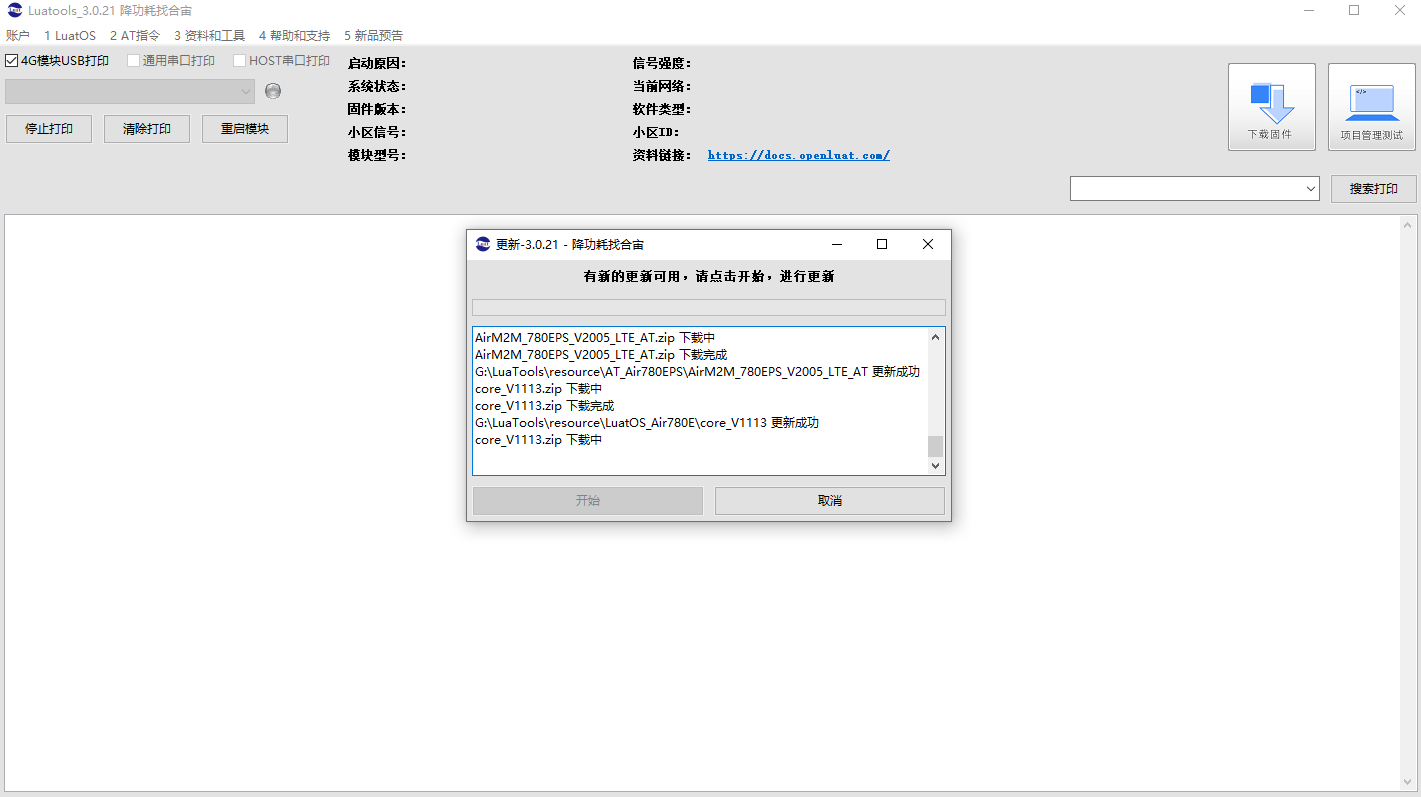This screenshot has height=797, width=1421.
Task: Click the gray port status indicator circle
Action: click(x=273, y=91)
